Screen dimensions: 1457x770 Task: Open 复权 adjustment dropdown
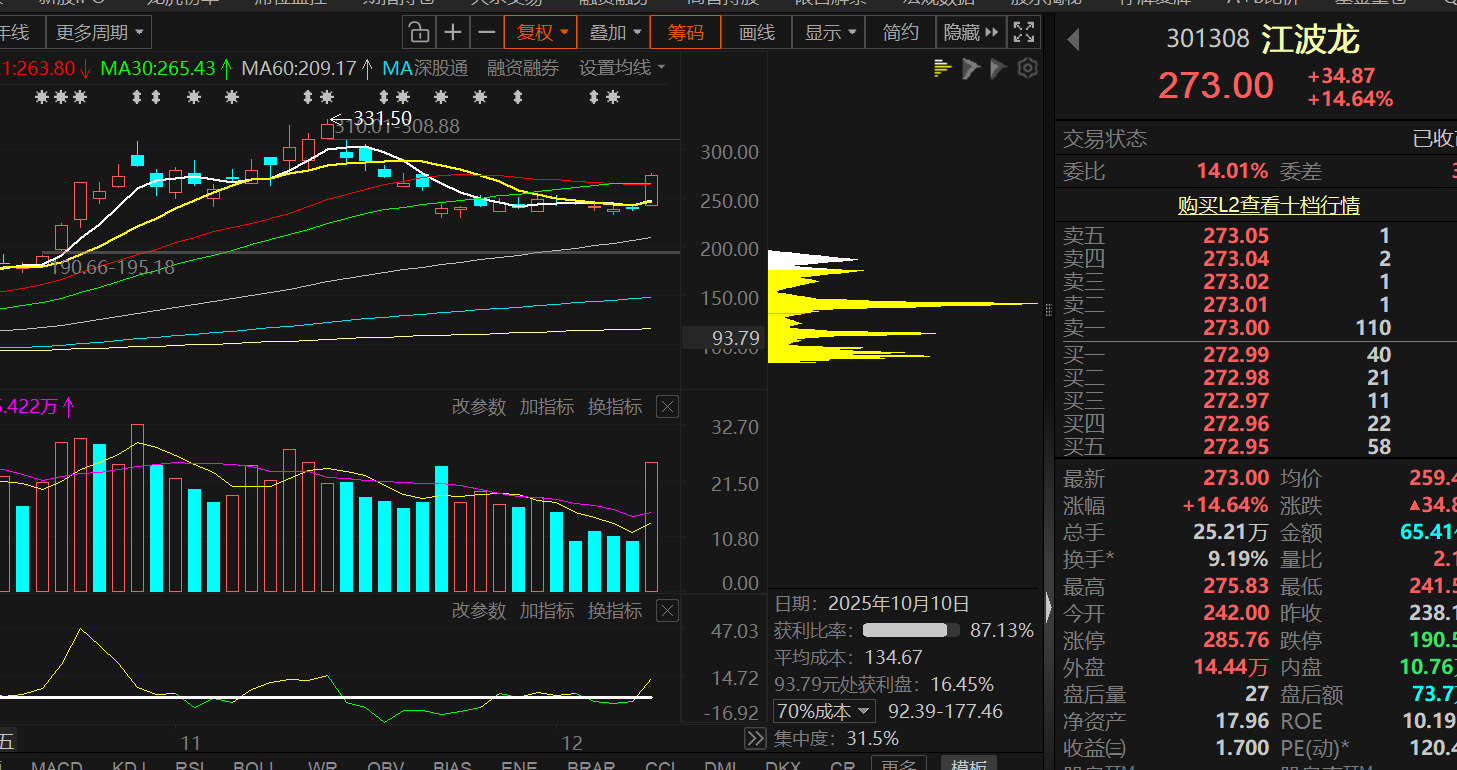542,32
